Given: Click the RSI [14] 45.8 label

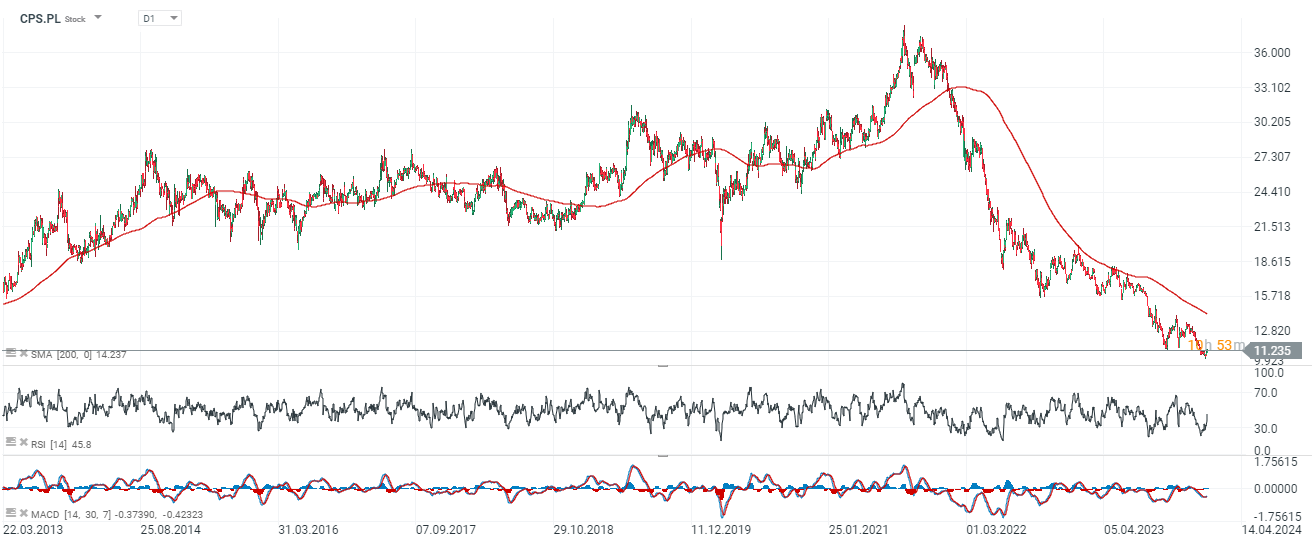Looking at the screenshot, I should coord(62,444).
